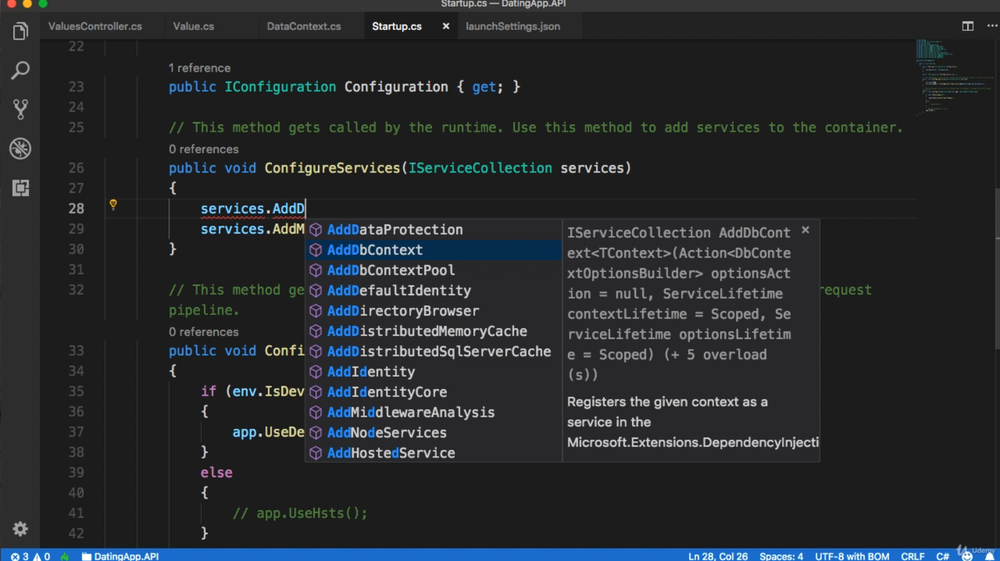Open the Search view in the activity bar
The width and height of the screenshot is (1000, 561).
[20, 71]
